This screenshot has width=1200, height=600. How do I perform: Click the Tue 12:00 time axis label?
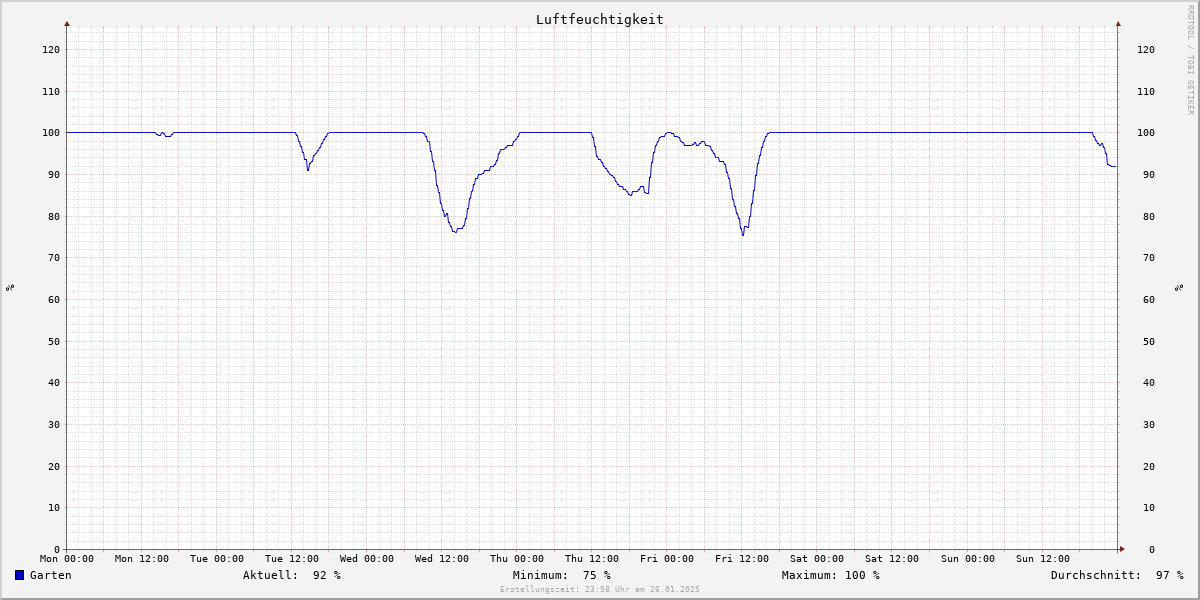pyautogui.click(x=292, y=559)
